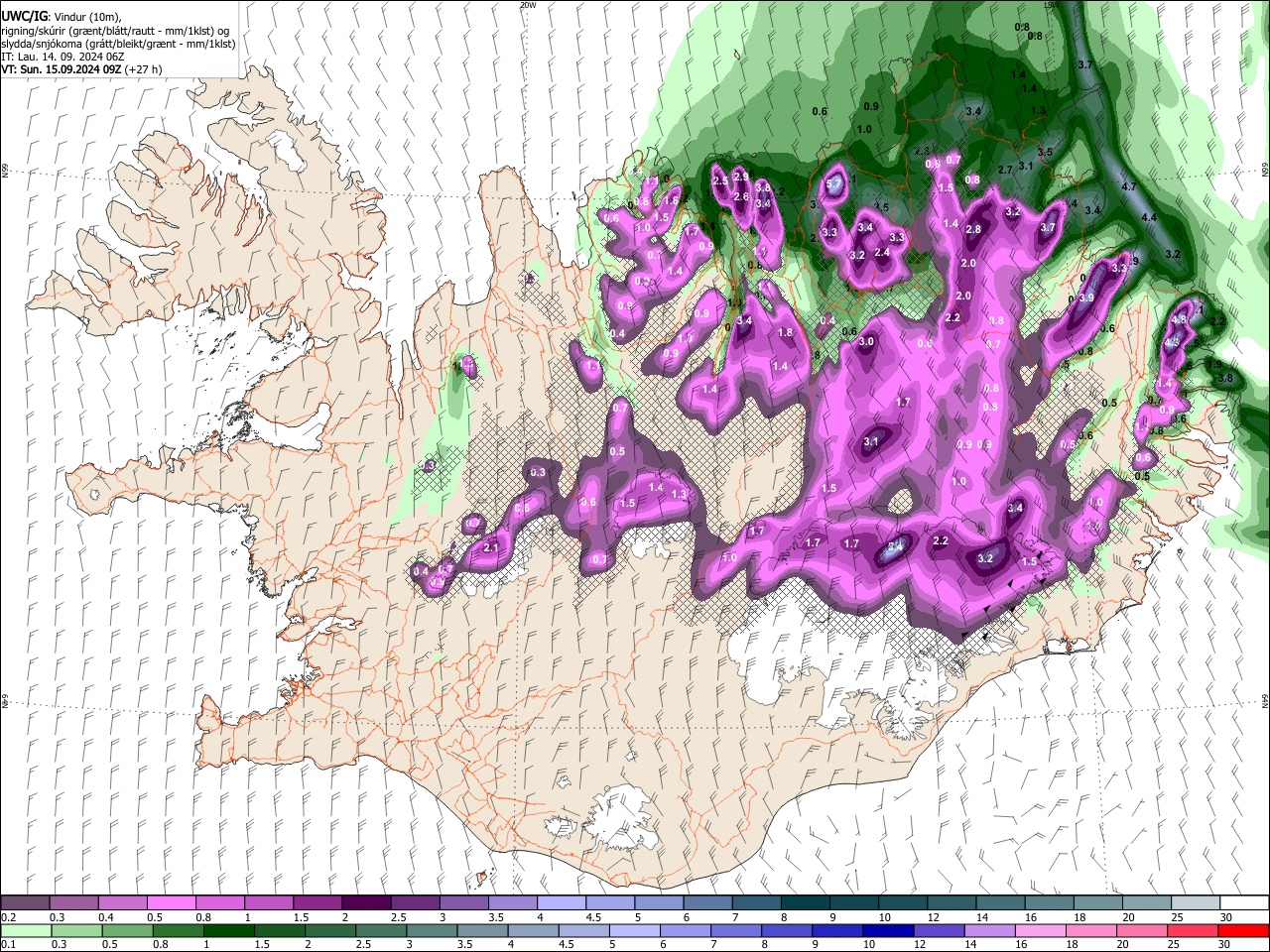Click the '4.7' precipitation value on the map
This screenshot has height=952, width=1270.
tap(1128, 186)
